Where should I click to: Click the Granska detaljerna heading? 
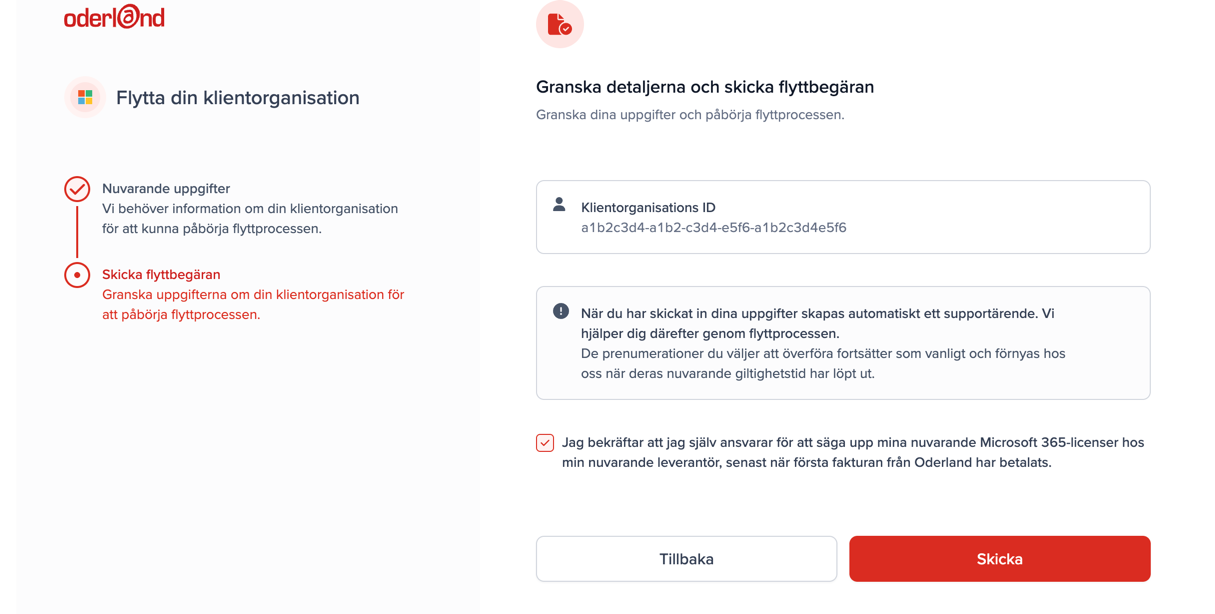705,87
